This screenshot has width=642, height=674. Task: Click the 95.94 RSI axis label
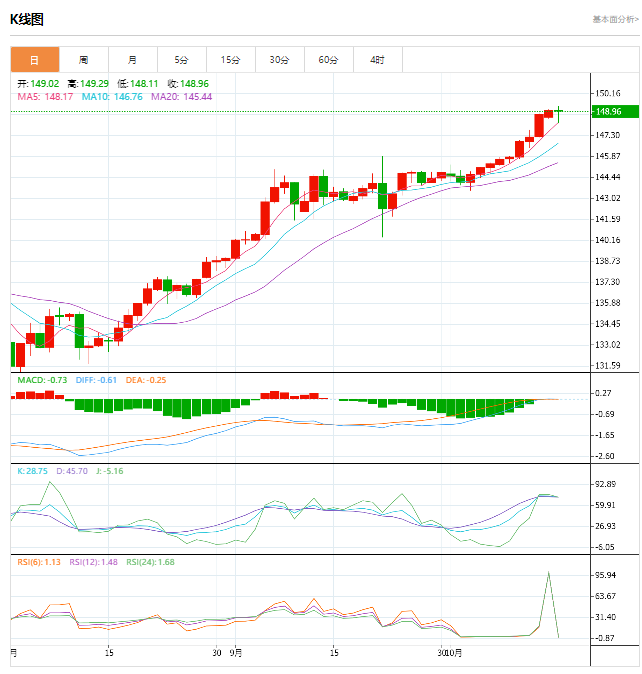coord(605,575)
